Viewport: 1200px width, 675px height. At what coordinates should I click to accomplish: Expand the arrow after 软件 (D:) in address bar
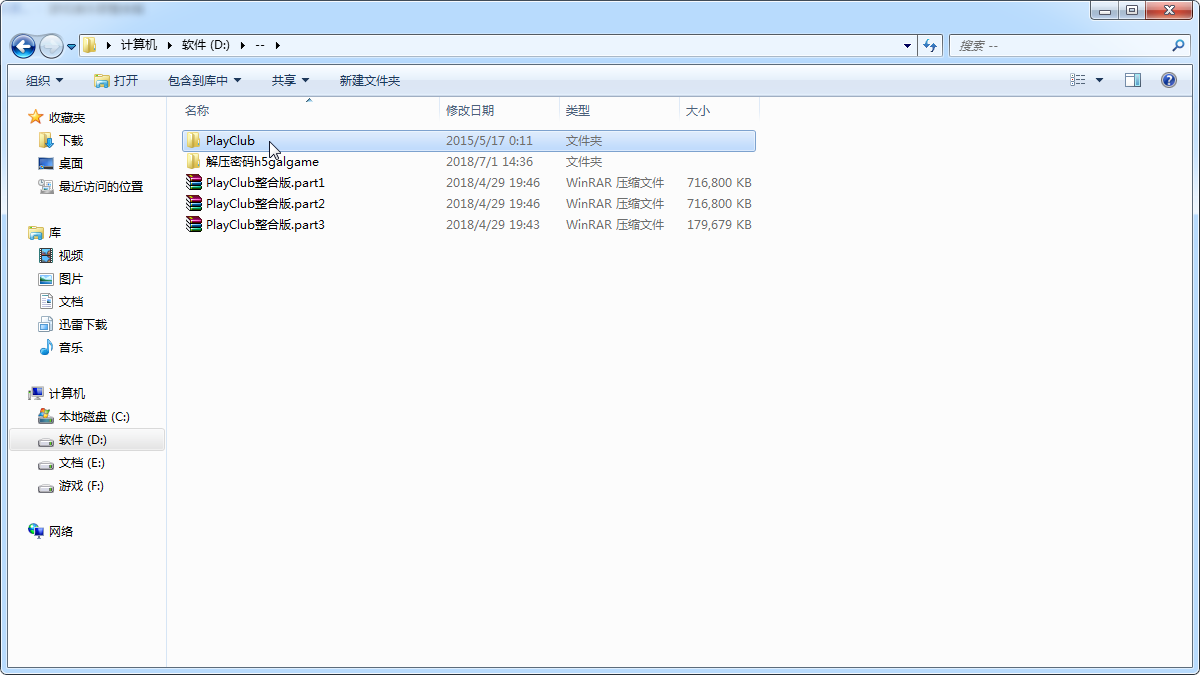pyautogui.click(x=243, y=46)
